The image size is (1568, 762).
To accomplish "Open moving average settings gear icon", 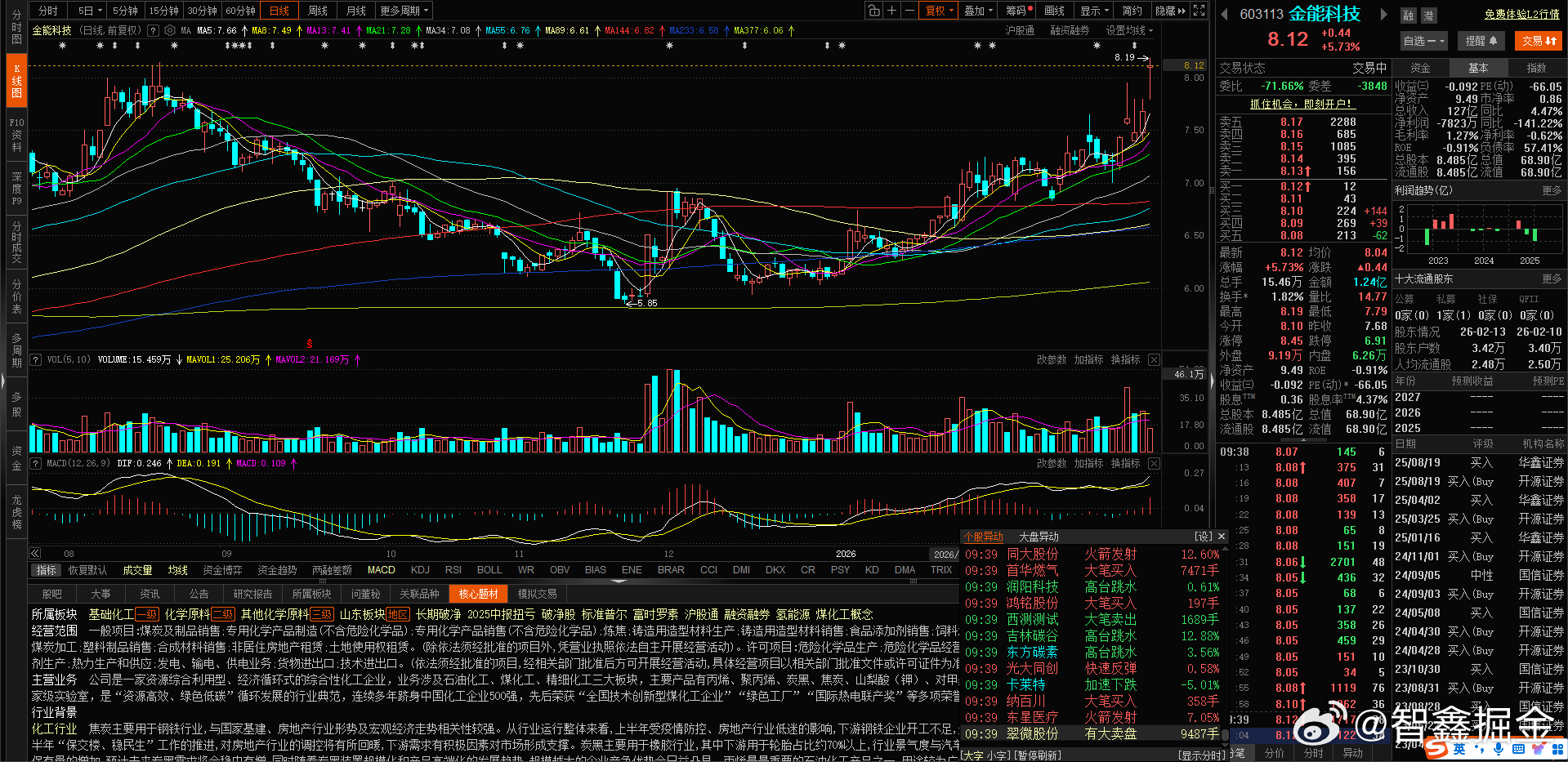I will [170, 30].
